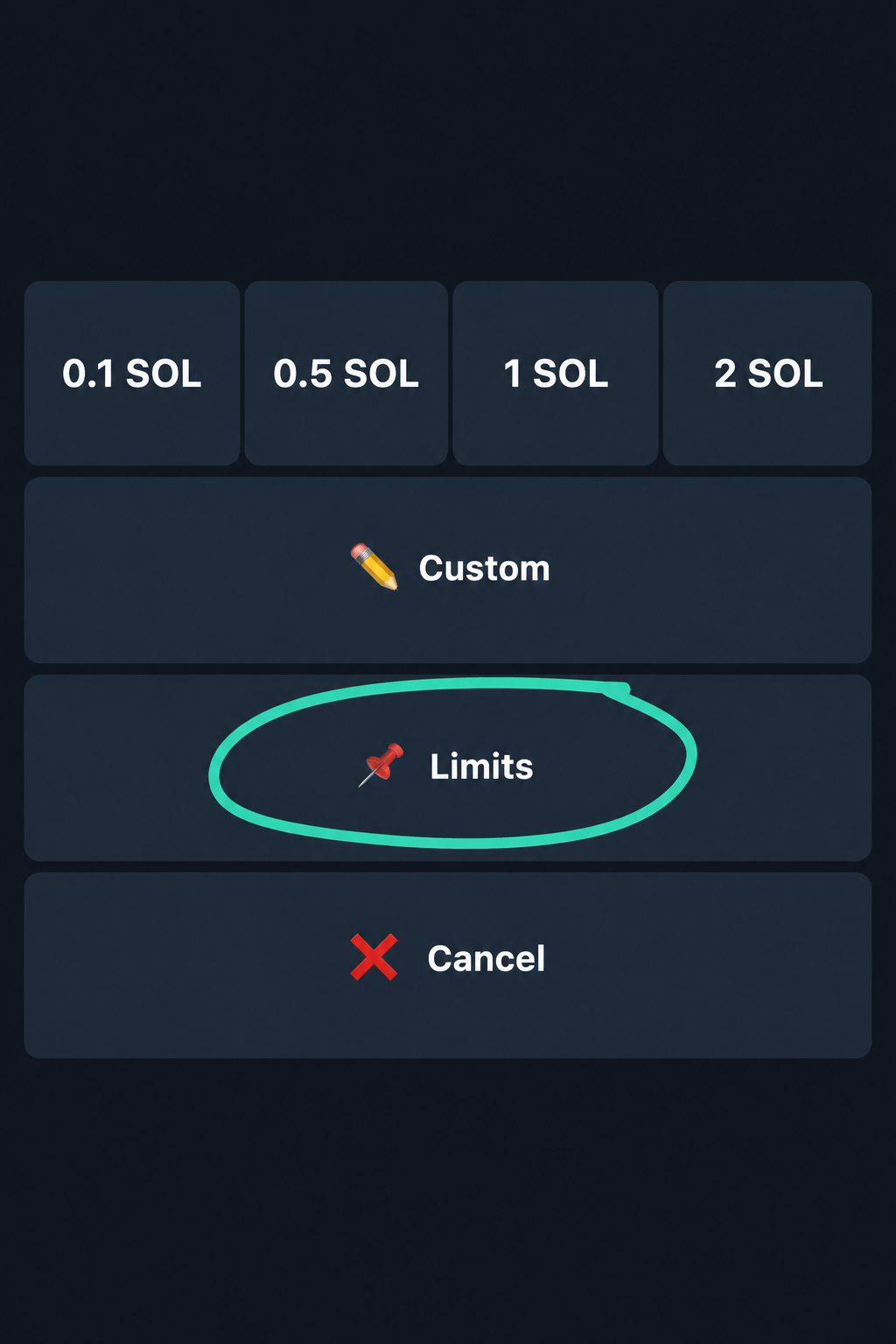Tap the "Custom" text label
The width and height of the screenshot is (896, 1344).
tap(485, 569)
